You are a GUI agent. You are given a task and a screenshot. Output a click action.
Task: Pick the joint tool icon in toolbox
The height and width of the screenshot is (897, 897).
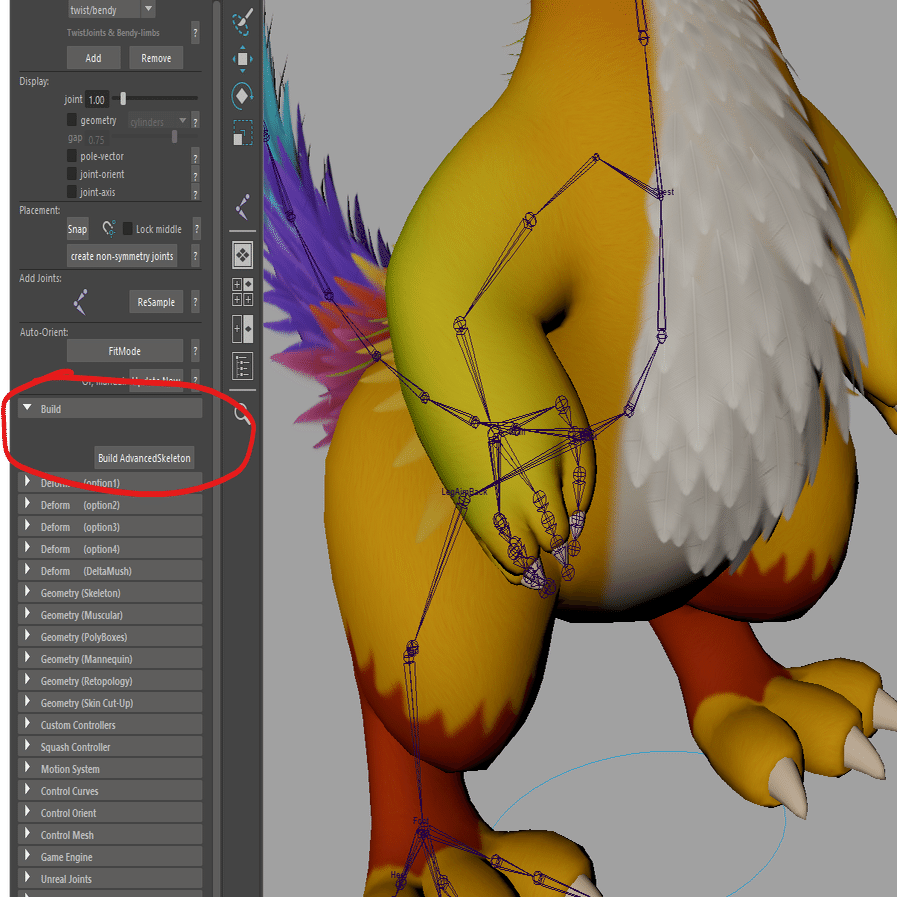243,207
